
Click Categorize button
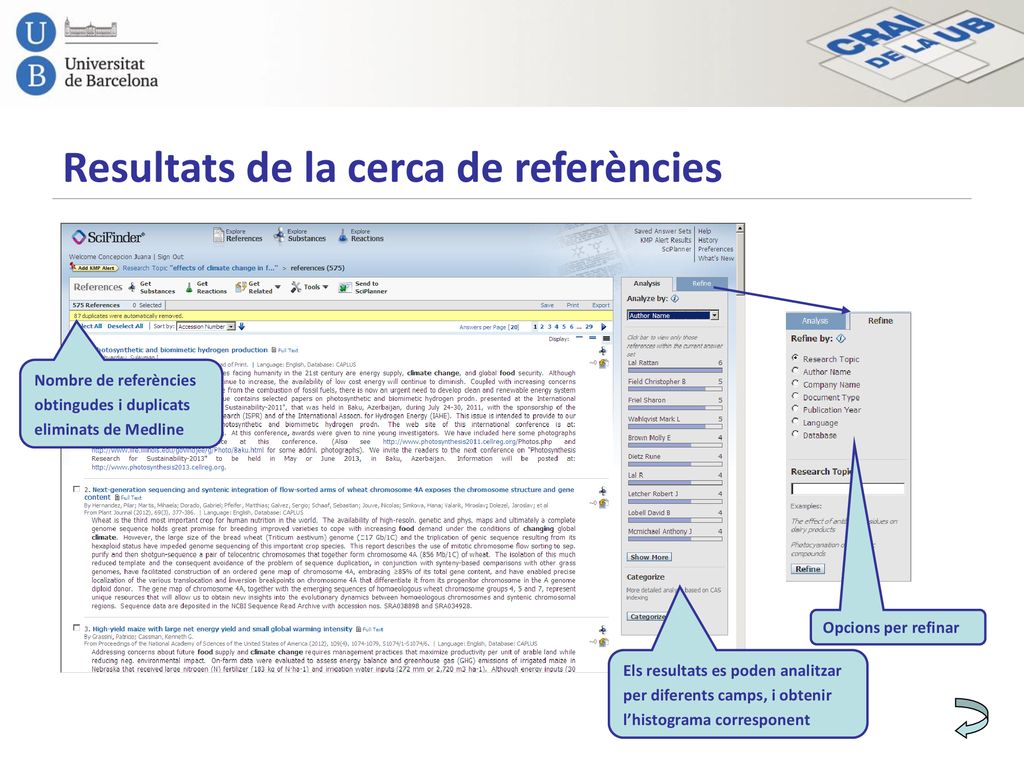pos(647,616)
